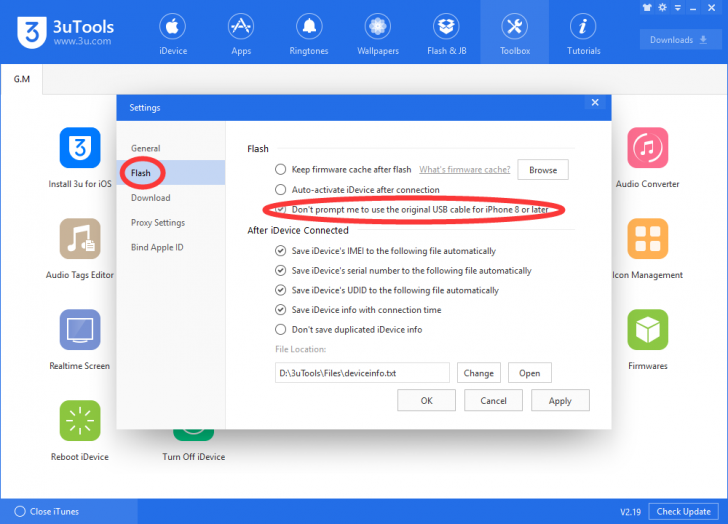This screenshot has height=524, width=728.
Task: Click the 3uTools logo
Action: click(x=65, y=32)
